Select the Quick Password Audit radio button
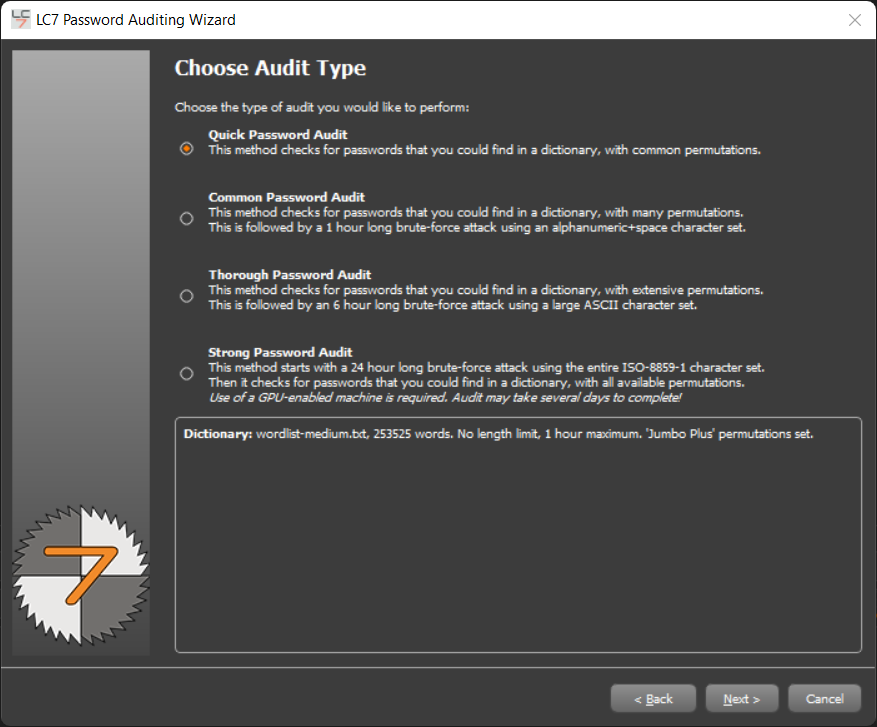The height and width of the screenshot is (727, 877). pos(187,149)
